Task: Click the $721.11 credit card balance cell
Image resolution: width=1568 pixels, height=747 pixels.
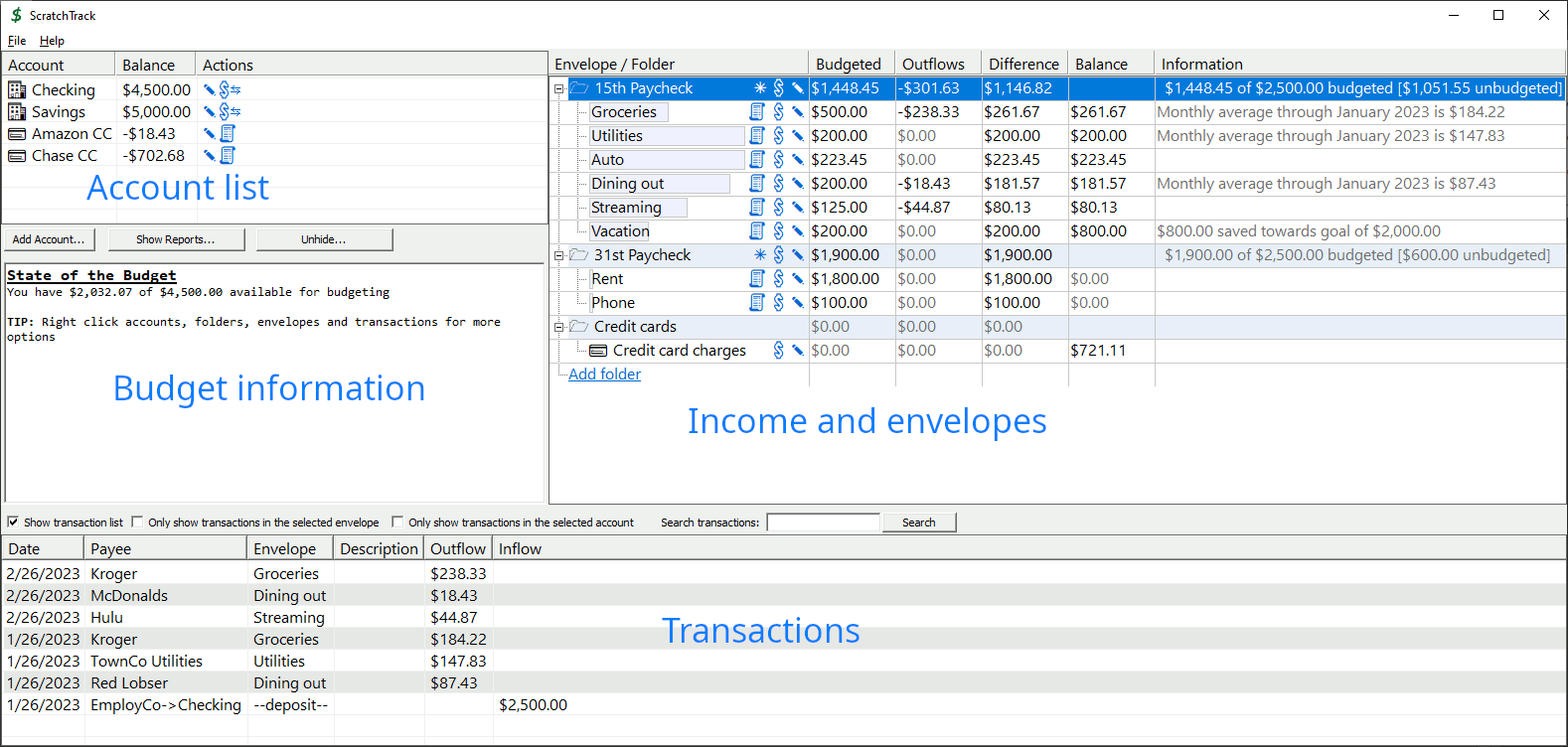Action: (x=1098, y=351)
